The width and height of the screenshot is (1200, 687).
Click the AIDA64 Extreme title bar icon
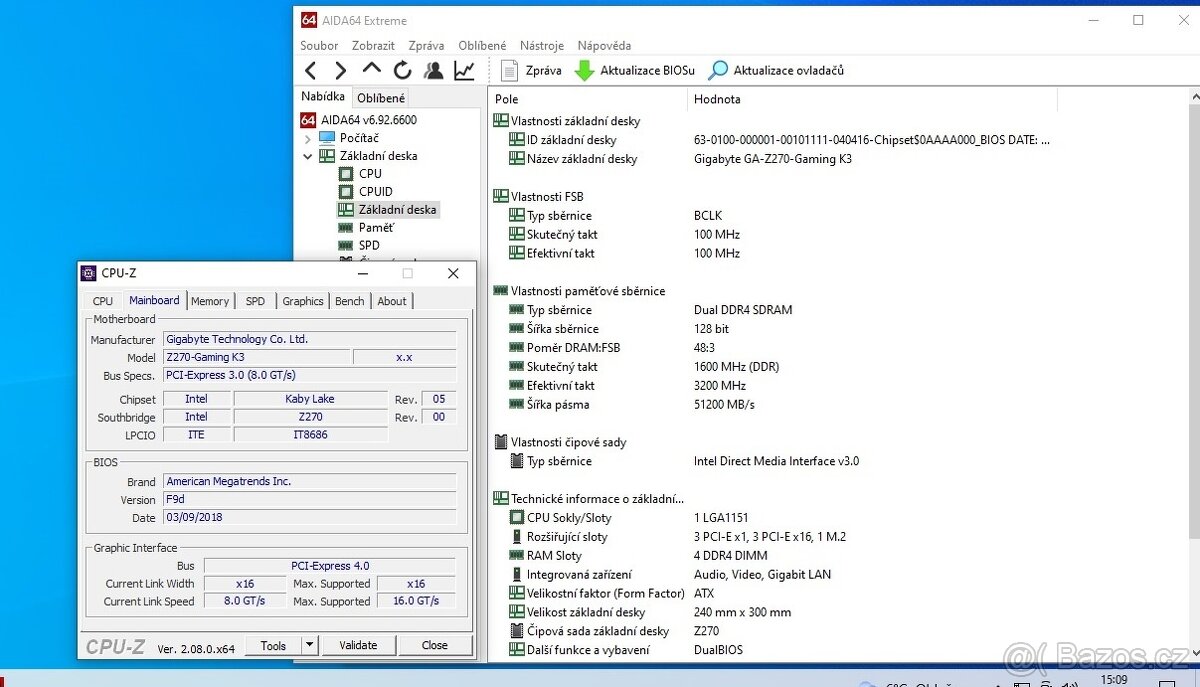click(x=309, y=20)
